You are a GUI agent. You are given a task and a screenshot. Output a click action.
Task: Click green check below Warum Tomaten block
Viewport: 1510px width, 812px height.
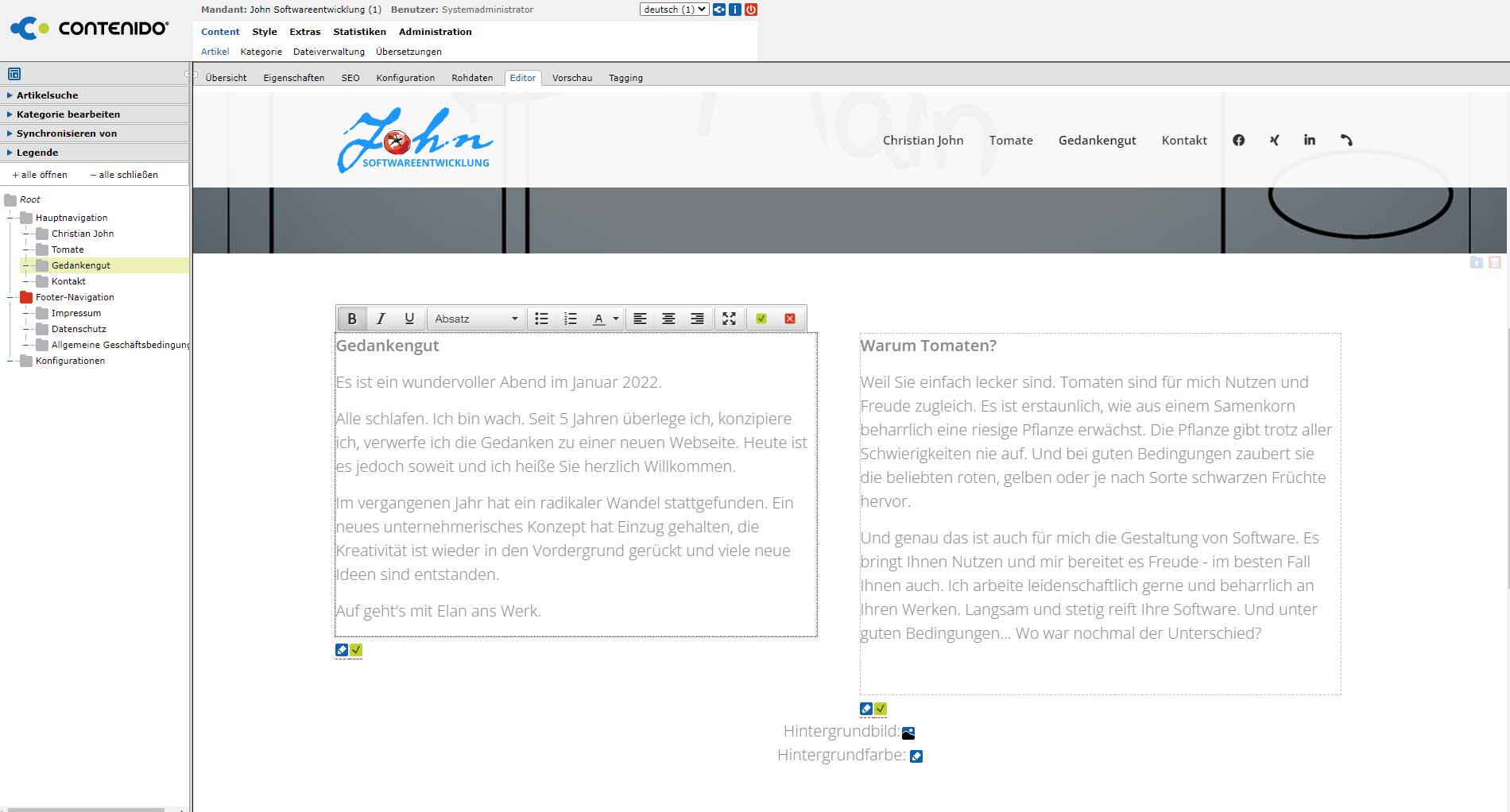click(x=881, y=709)
